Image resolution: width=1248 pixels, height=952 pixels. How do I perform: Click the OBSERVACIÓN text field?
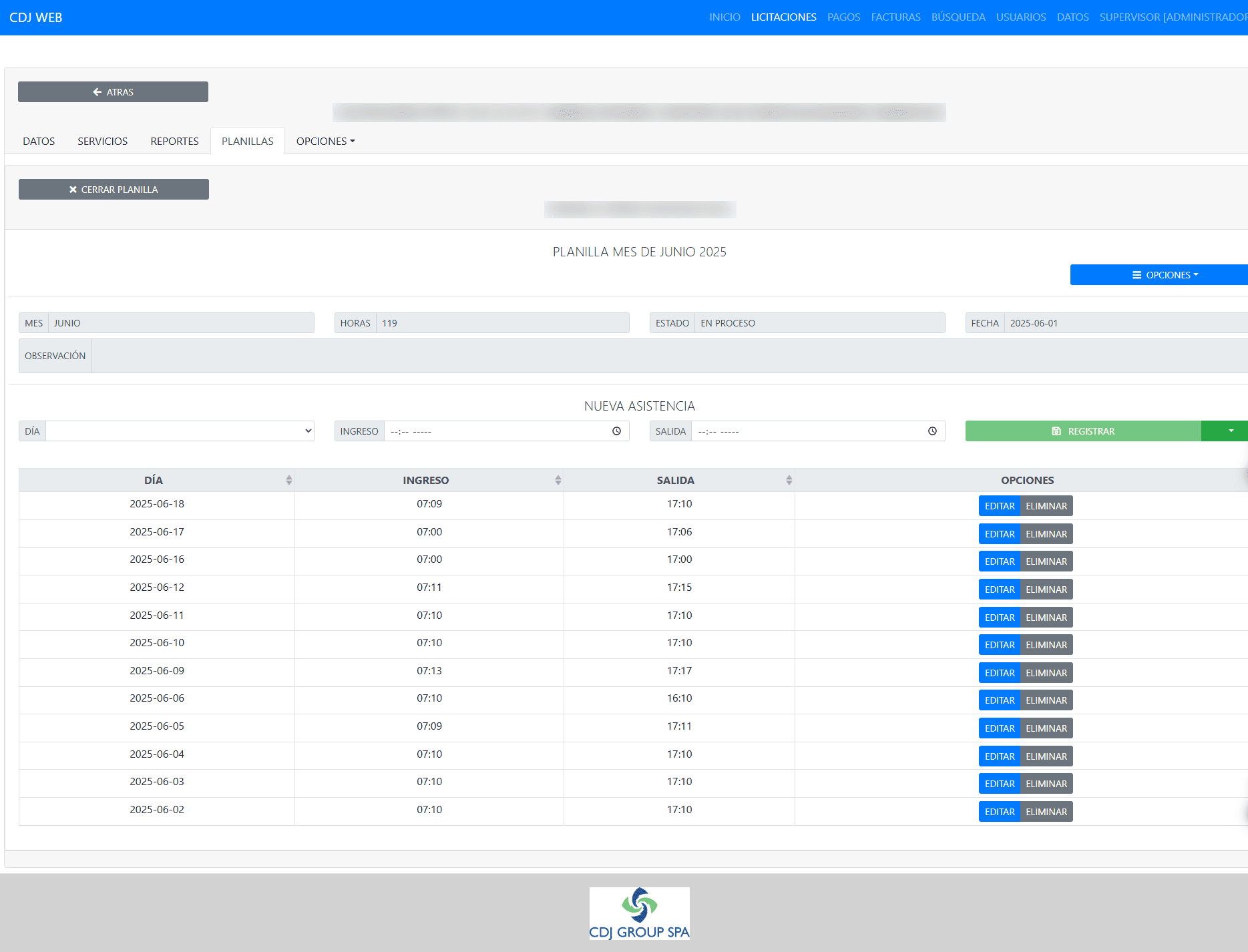[x=668, y=356]
